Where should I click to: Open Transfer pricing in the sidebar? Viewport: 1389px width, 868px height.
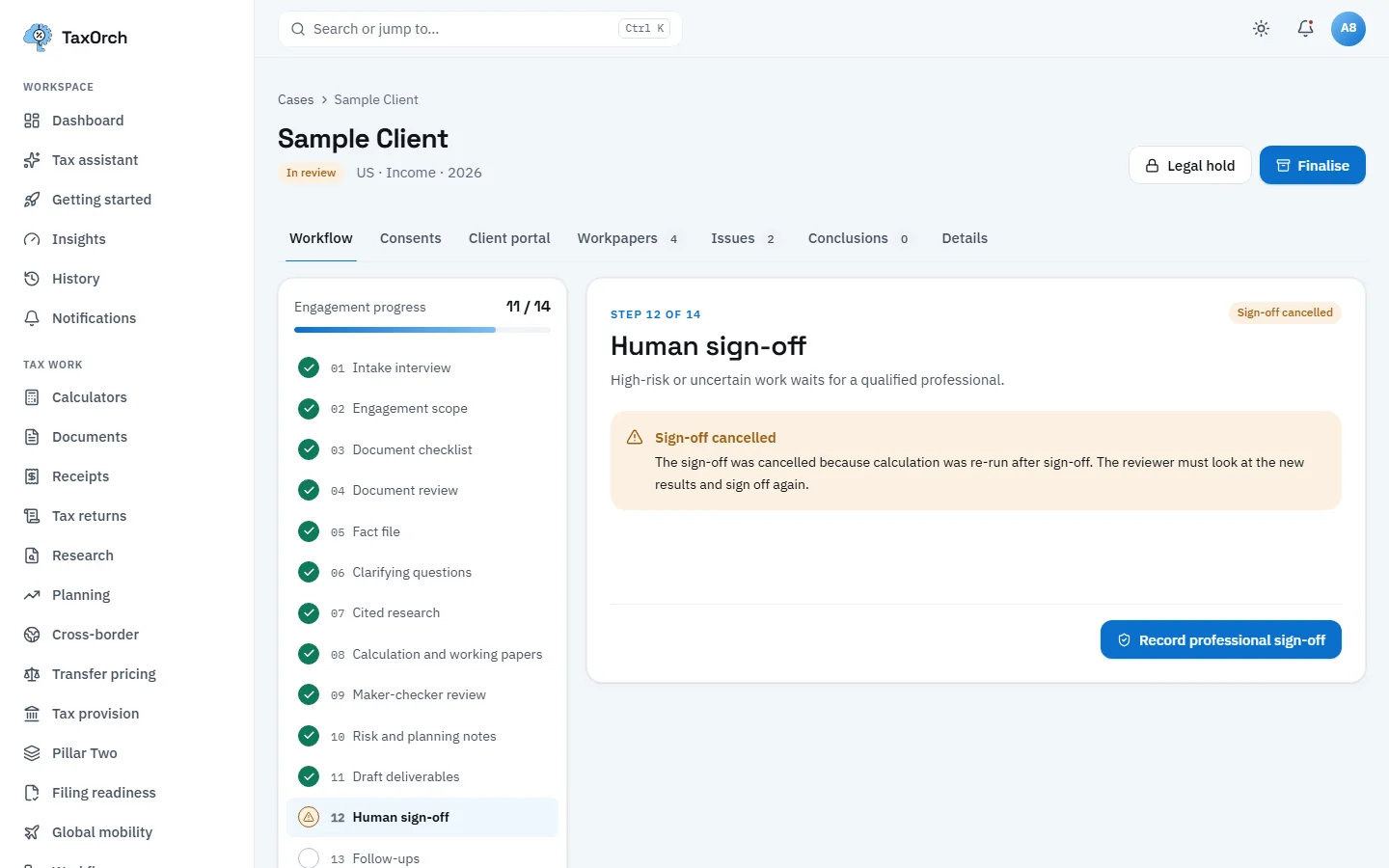coord(126,674)
